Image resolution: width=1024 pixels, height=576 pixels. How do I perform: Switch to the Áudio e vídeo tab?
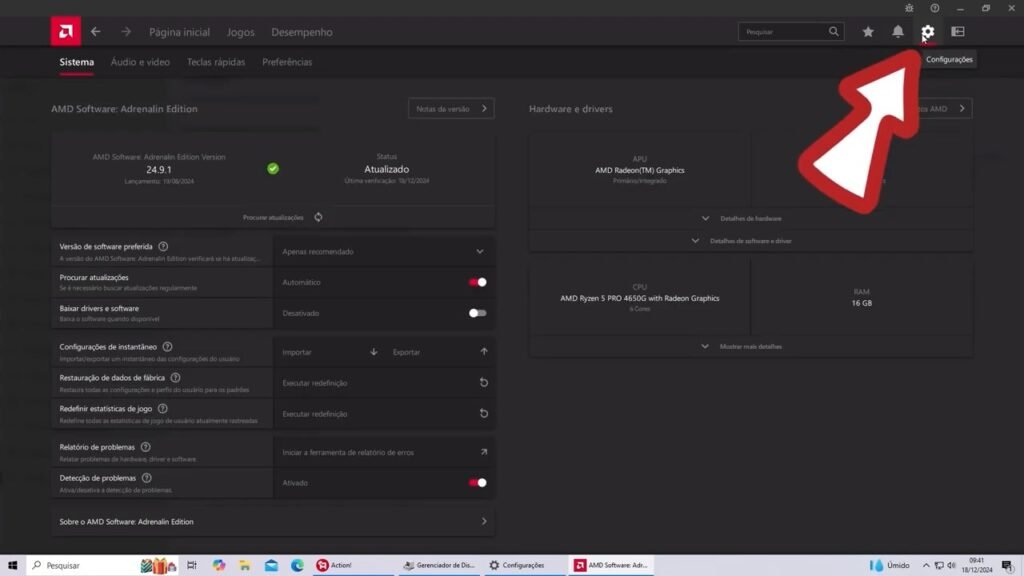coord(140,62)
